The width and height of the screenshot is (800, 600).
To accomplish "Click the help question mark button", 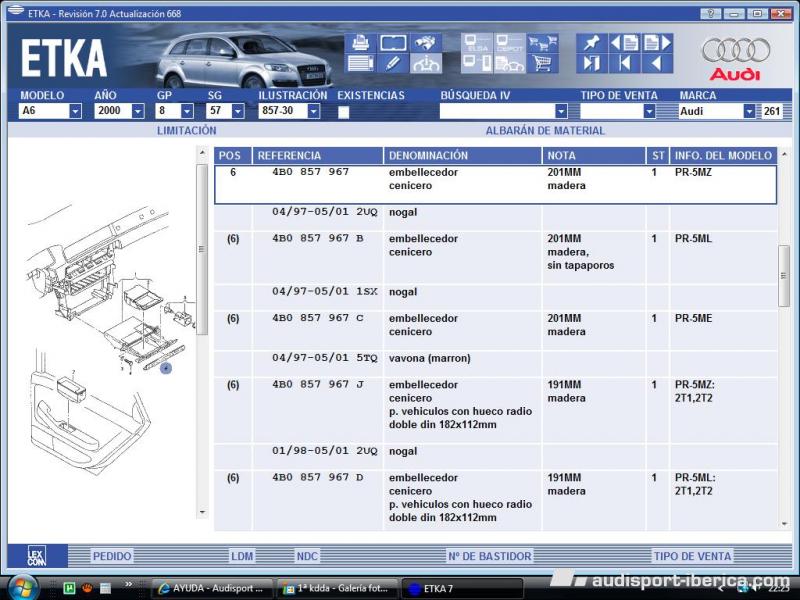I will click(710, 14).
